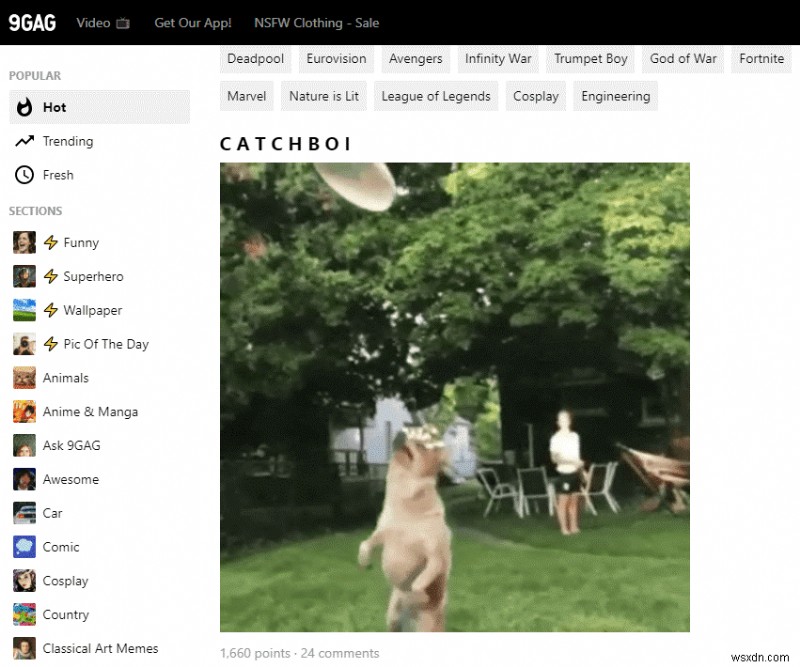
Task: Open the Cosplay sidebar section
Action: click(66, 581)
